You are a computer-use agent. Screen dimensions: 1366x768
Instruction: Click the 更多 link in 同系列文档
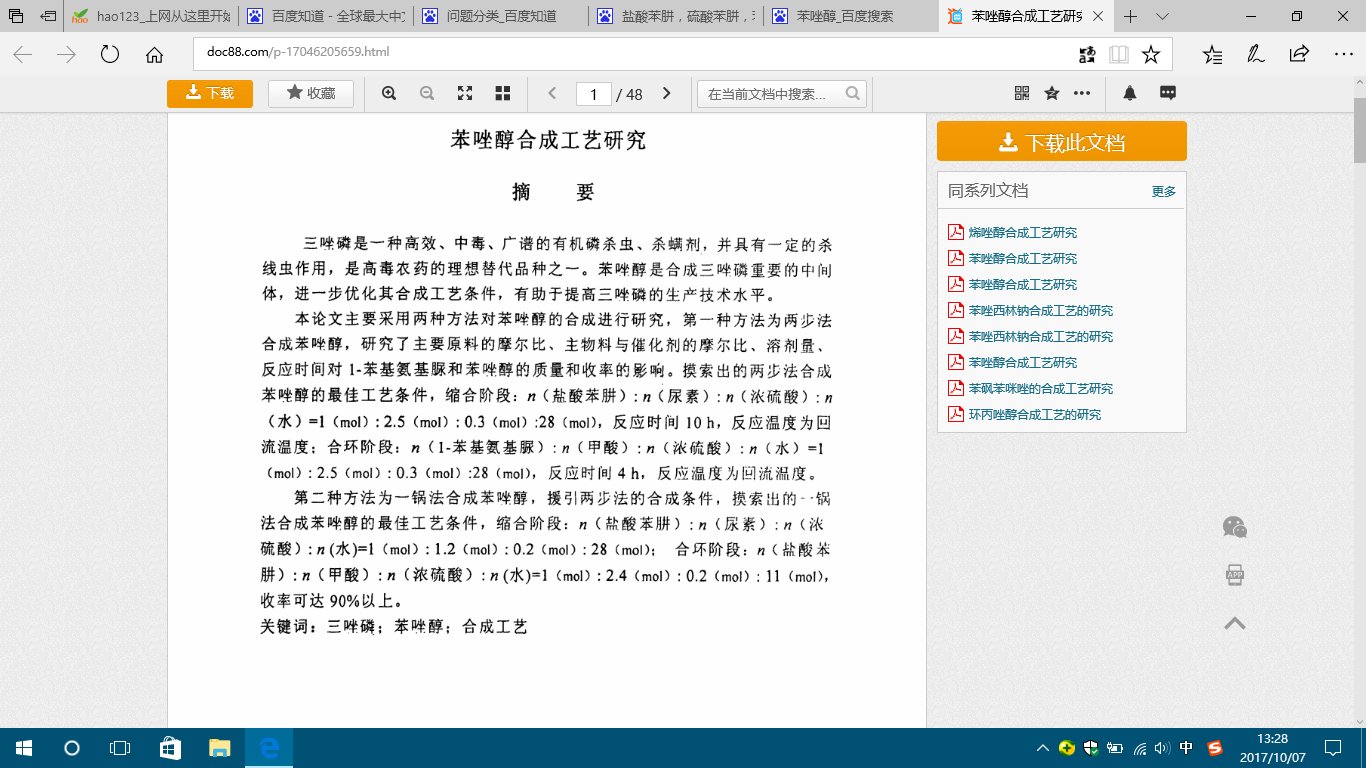coord(1164,191)
